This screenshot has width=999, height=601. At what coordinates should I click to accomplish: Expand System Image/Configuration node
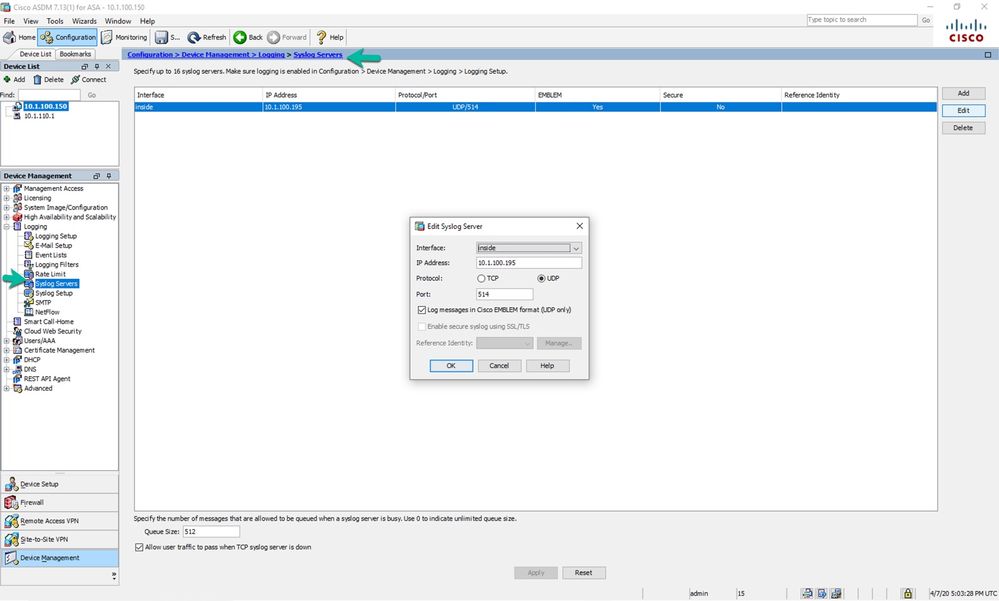tap(6, 208)
